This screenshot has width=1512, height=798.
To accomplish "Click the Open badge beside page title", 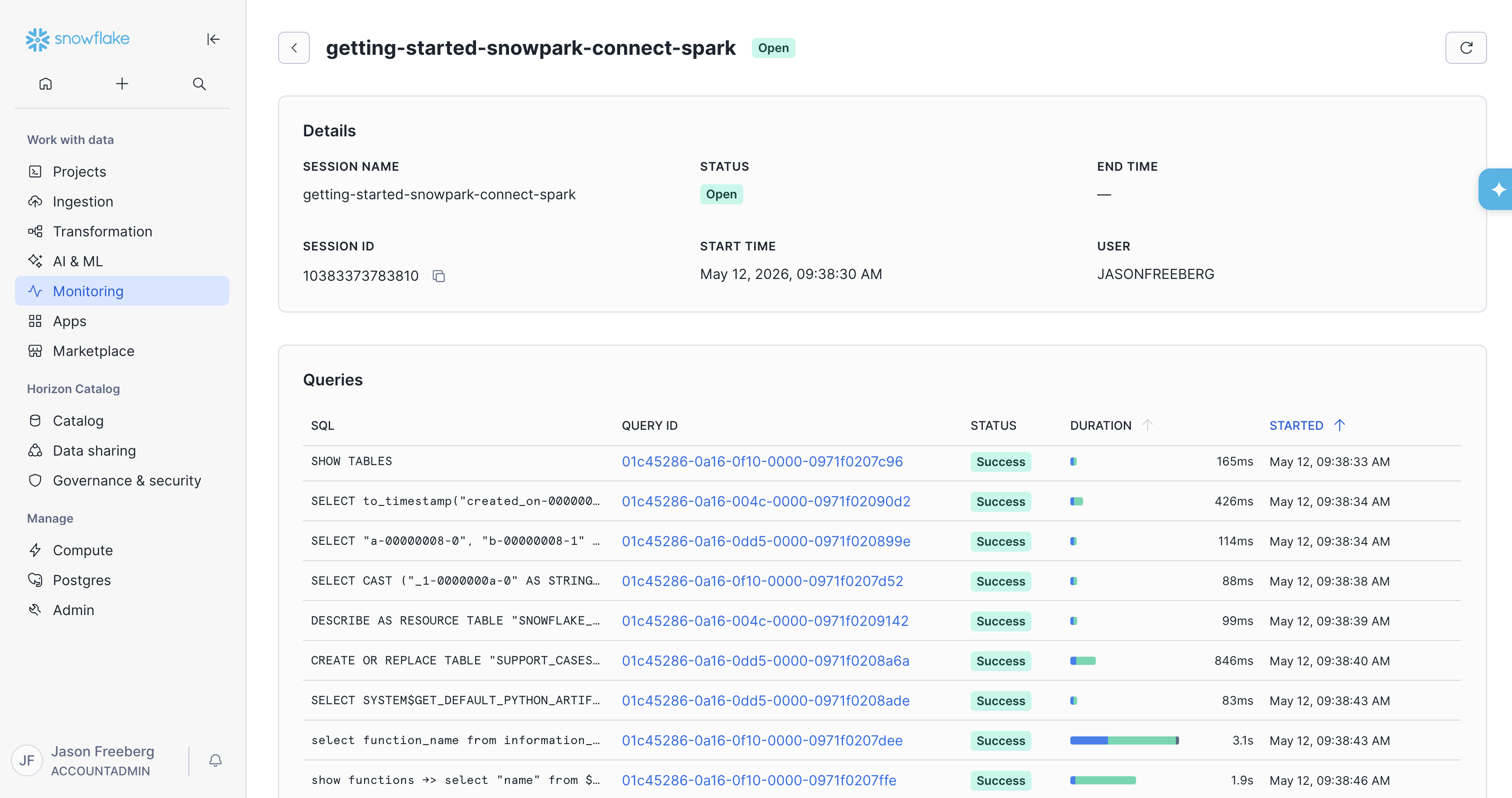I will point(773,48).
